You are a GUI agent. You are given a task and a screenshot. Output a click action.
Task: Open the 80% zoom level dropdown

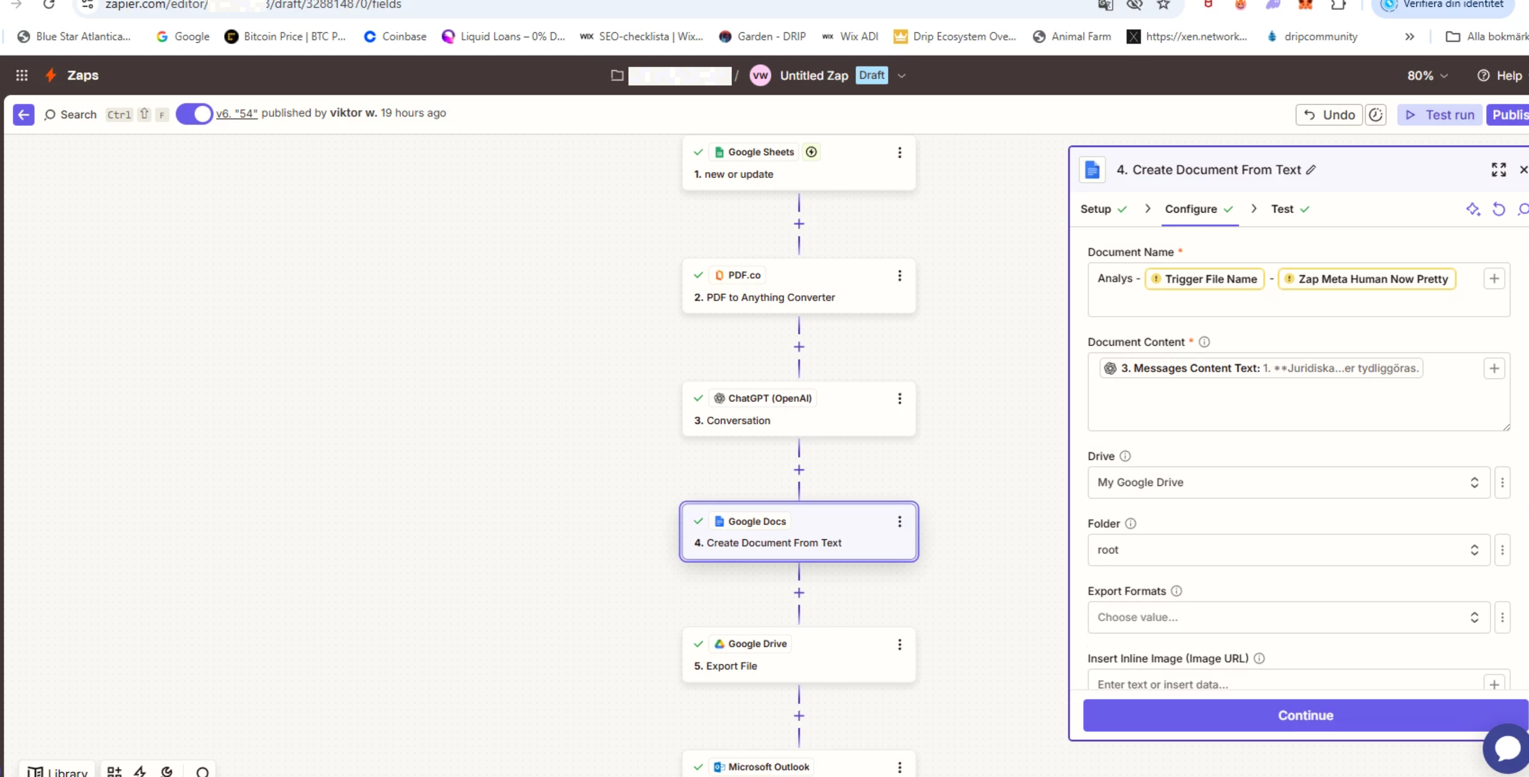click(x=1427, y=76)
